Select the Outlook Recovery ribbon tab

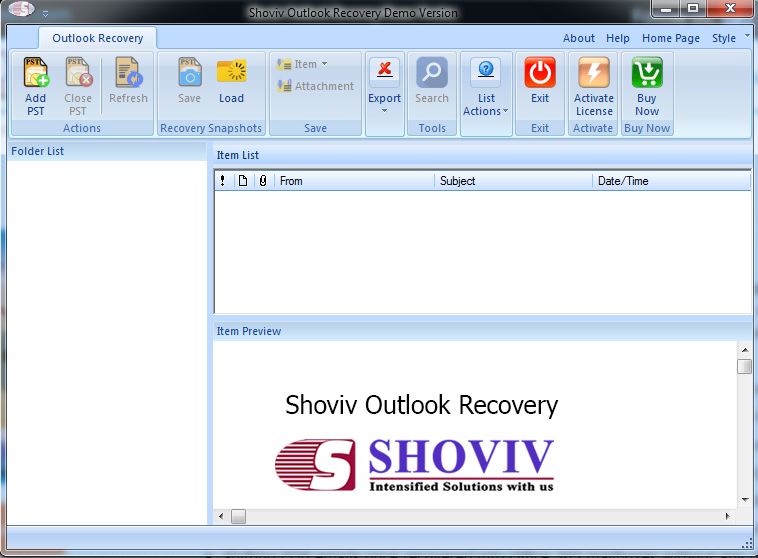(x=98, y=38)
